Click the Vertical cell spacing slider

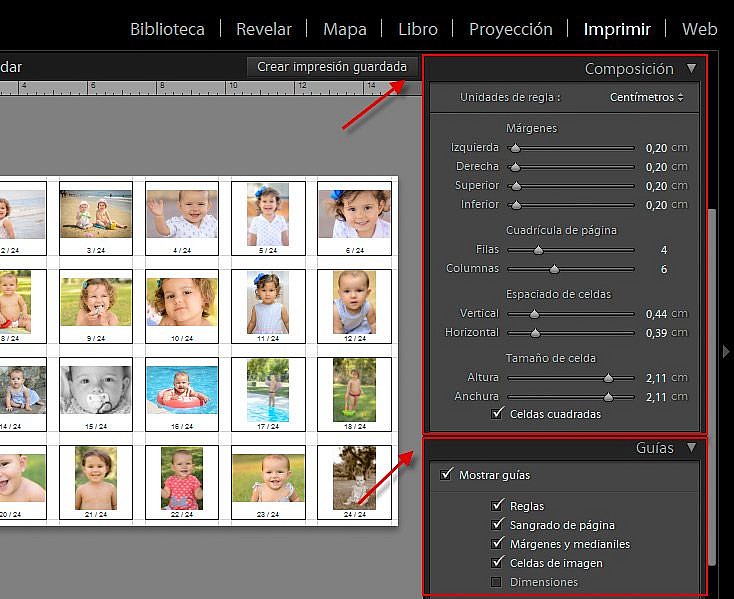[571, 314]
